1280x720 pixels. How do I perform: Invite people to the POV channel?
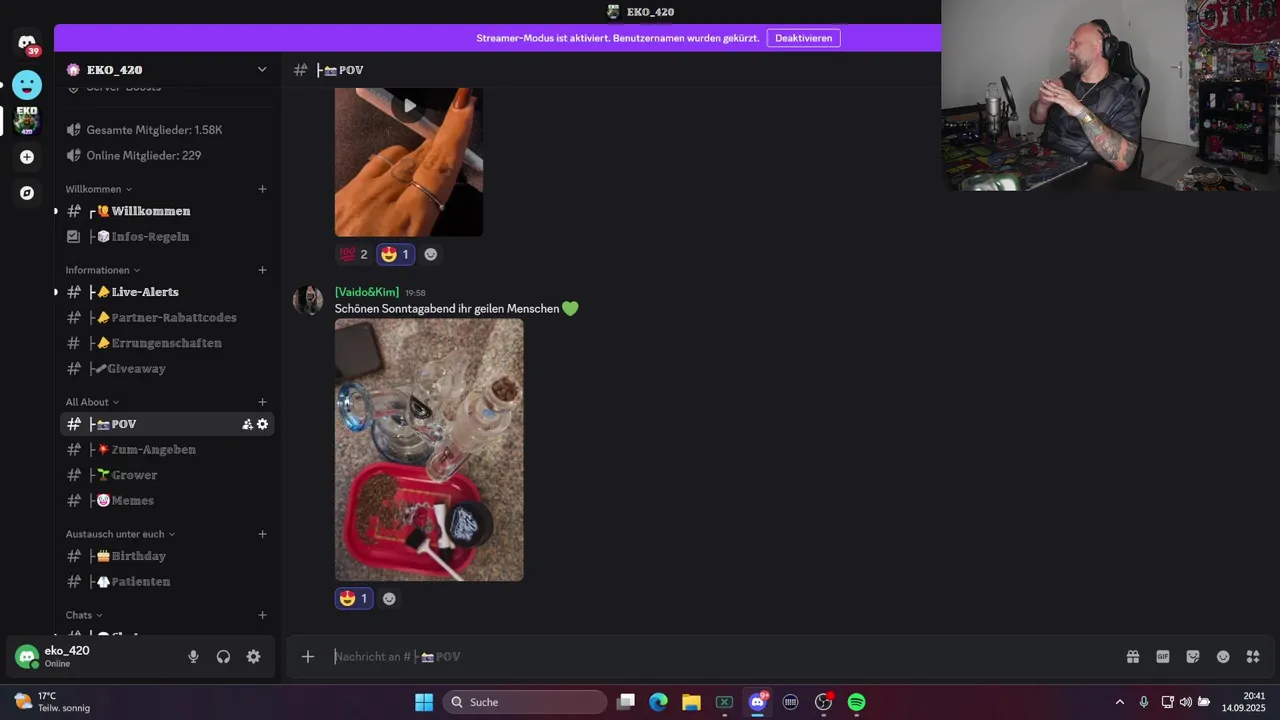point(247,424)
